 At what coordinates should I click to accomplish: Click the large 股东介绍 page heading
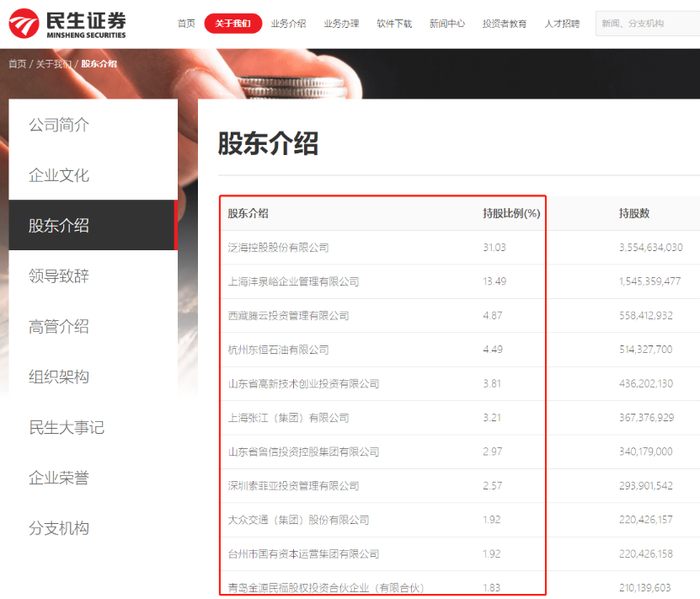click(268, 143)
